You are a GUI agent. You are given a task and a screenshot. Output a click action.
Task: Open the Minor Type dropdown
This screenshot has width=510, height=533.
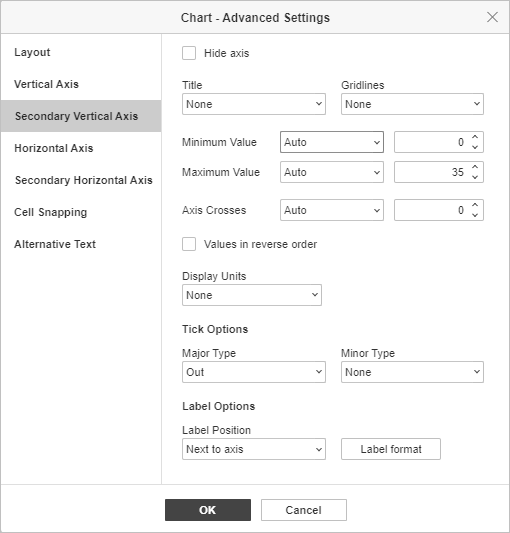coord(412,372)
